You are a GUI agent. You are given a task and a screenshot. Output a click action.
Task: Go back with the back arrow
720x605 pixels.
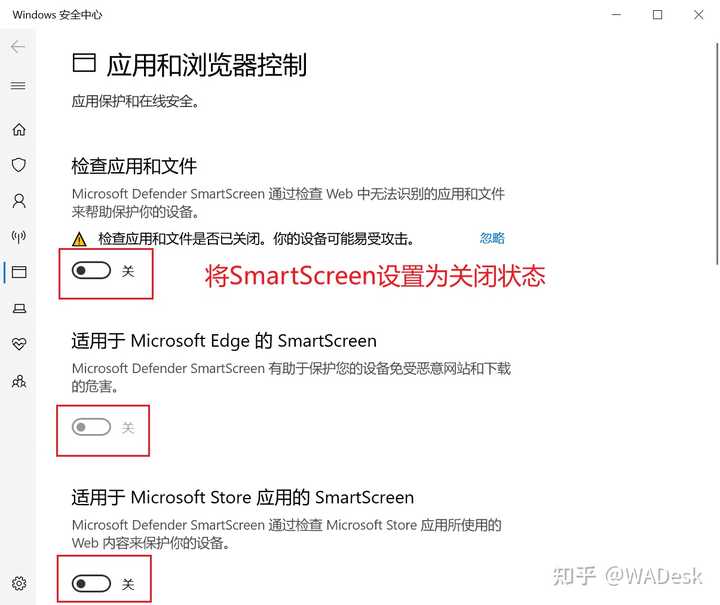click(x=18, y=46)
